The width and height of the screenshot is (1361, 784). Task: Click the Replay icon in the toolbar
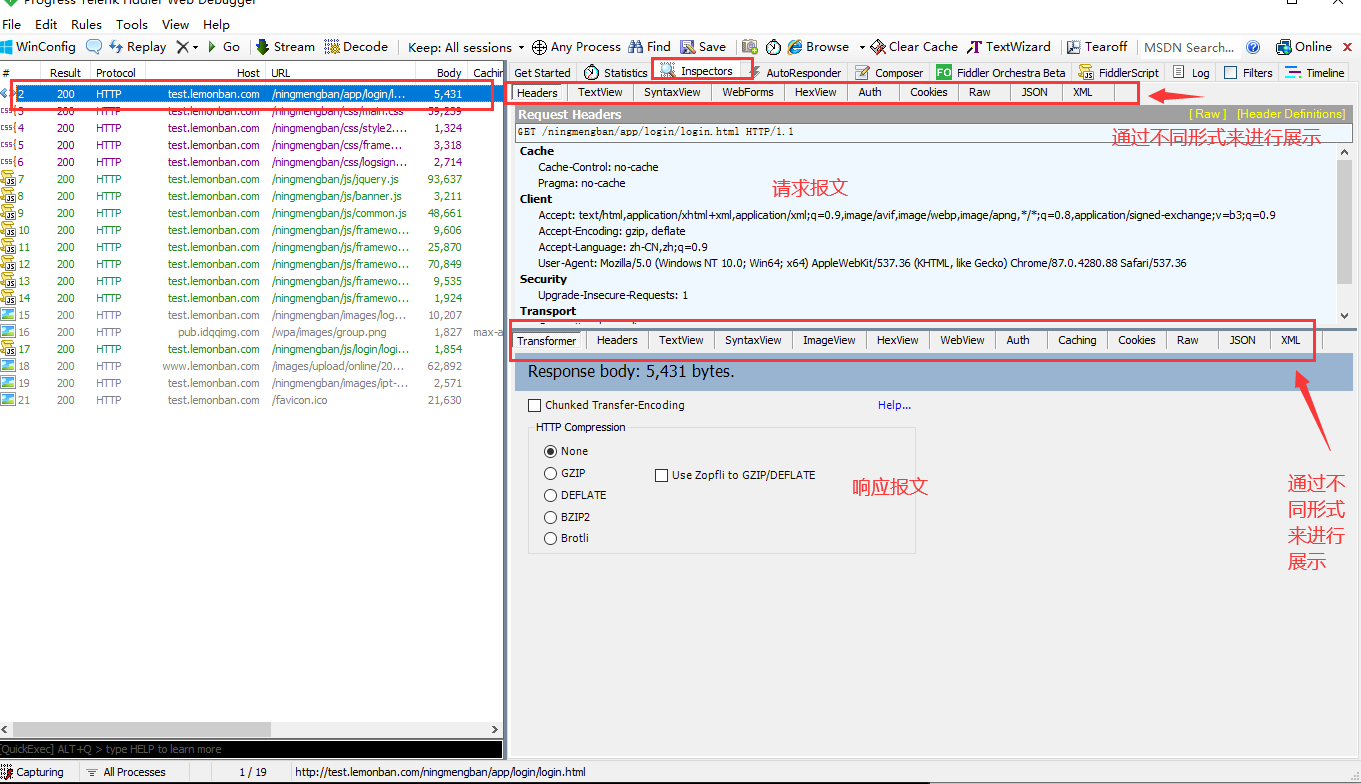pyautogui.click(x=137, y=46)
